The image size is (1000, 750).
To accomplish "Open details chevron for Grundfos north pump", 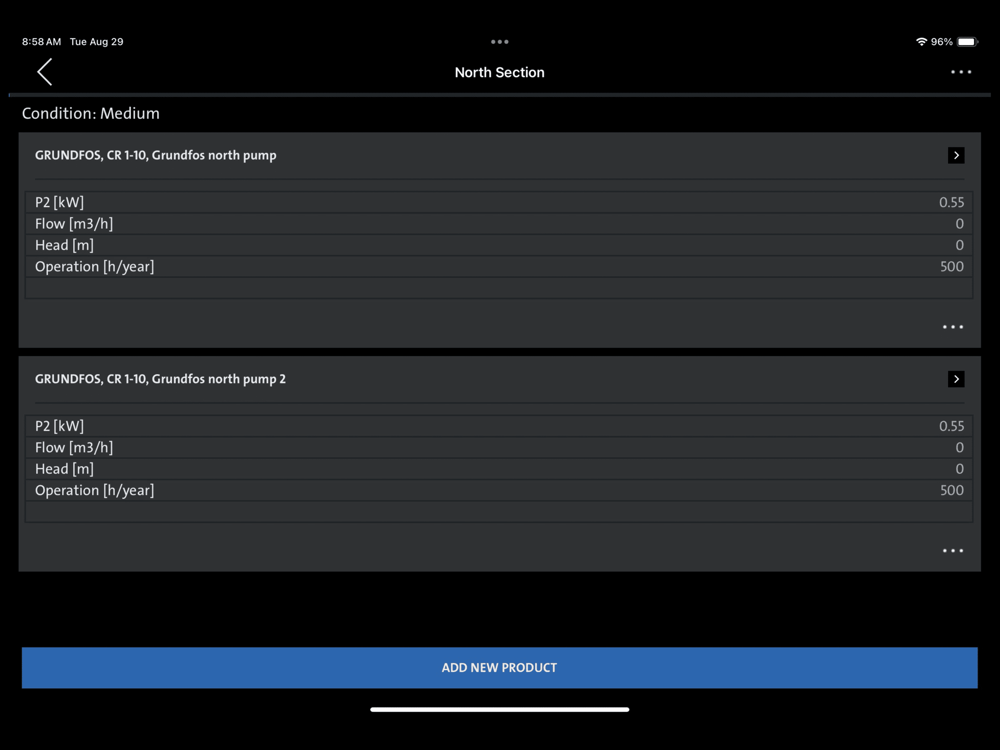I will pyautogui.click(x=955, y=155).
